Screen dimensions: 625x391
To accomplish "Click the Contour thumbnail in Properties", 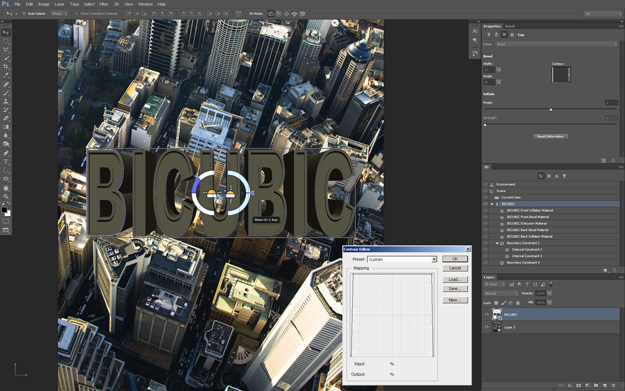I will pyautogui.click(x=561, y=75).
